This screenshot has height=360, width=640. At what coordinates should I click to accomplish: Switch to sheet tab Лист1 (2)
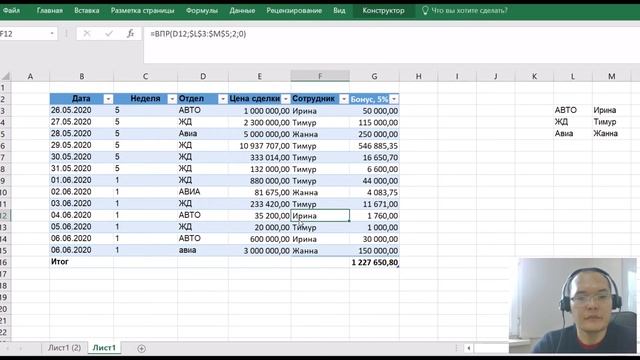click(64, 348)
